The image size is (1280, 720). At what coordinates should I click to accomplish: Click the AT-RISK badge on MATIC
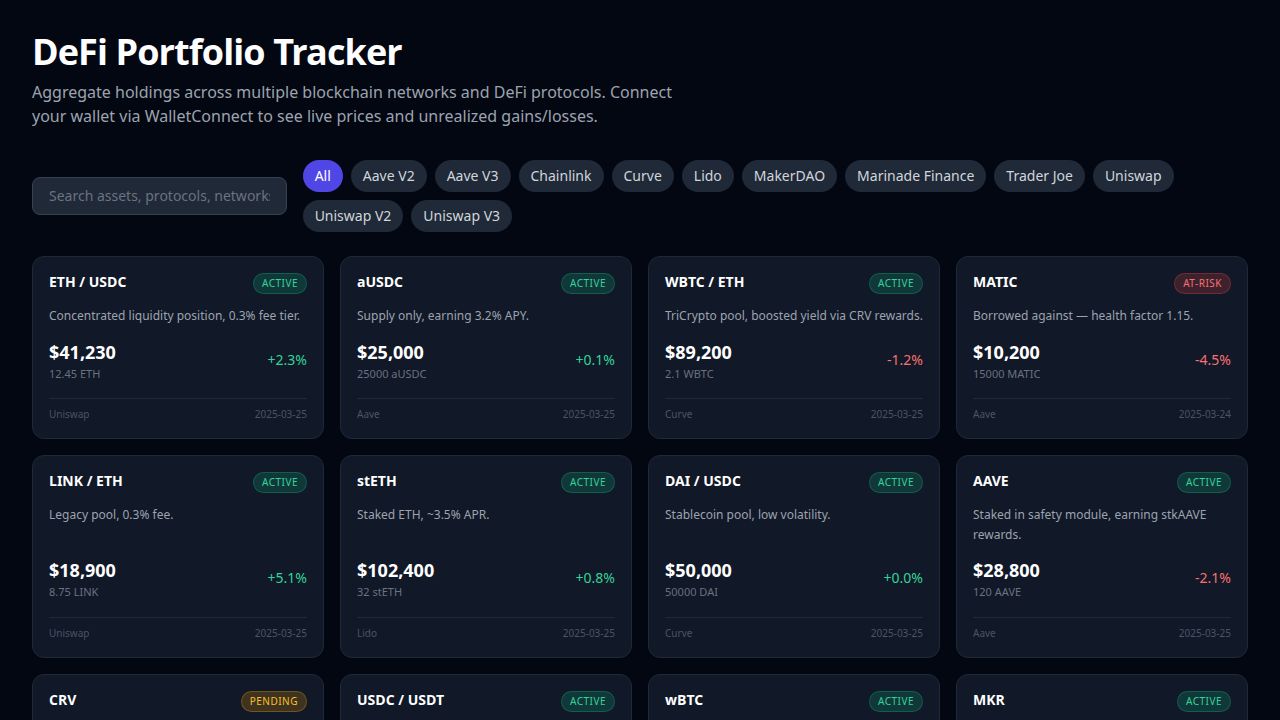pyautogui.click(x=1202, y=283)
